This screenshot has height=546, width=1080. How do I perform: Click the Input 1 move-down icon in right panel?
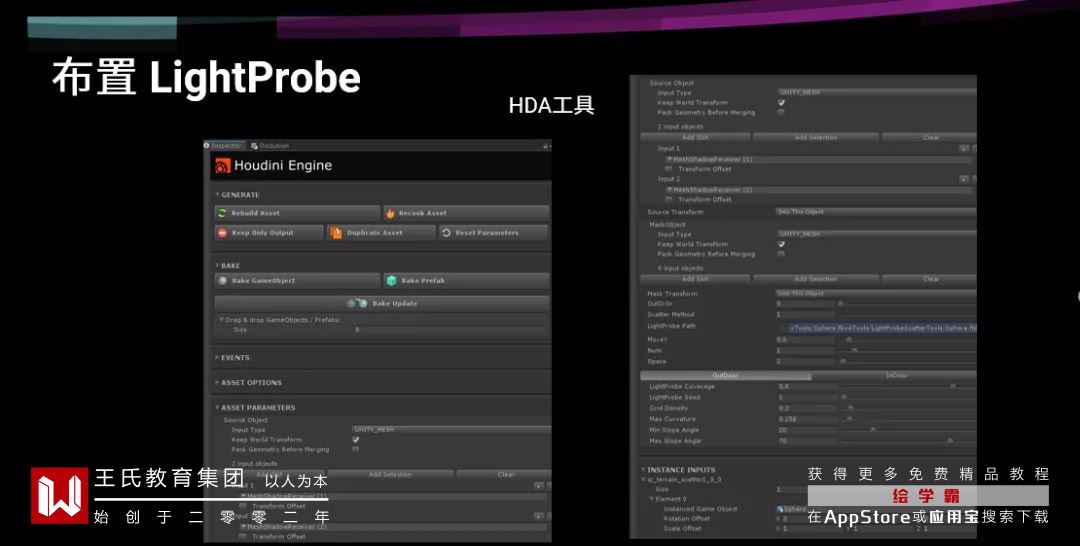[964, 149]
